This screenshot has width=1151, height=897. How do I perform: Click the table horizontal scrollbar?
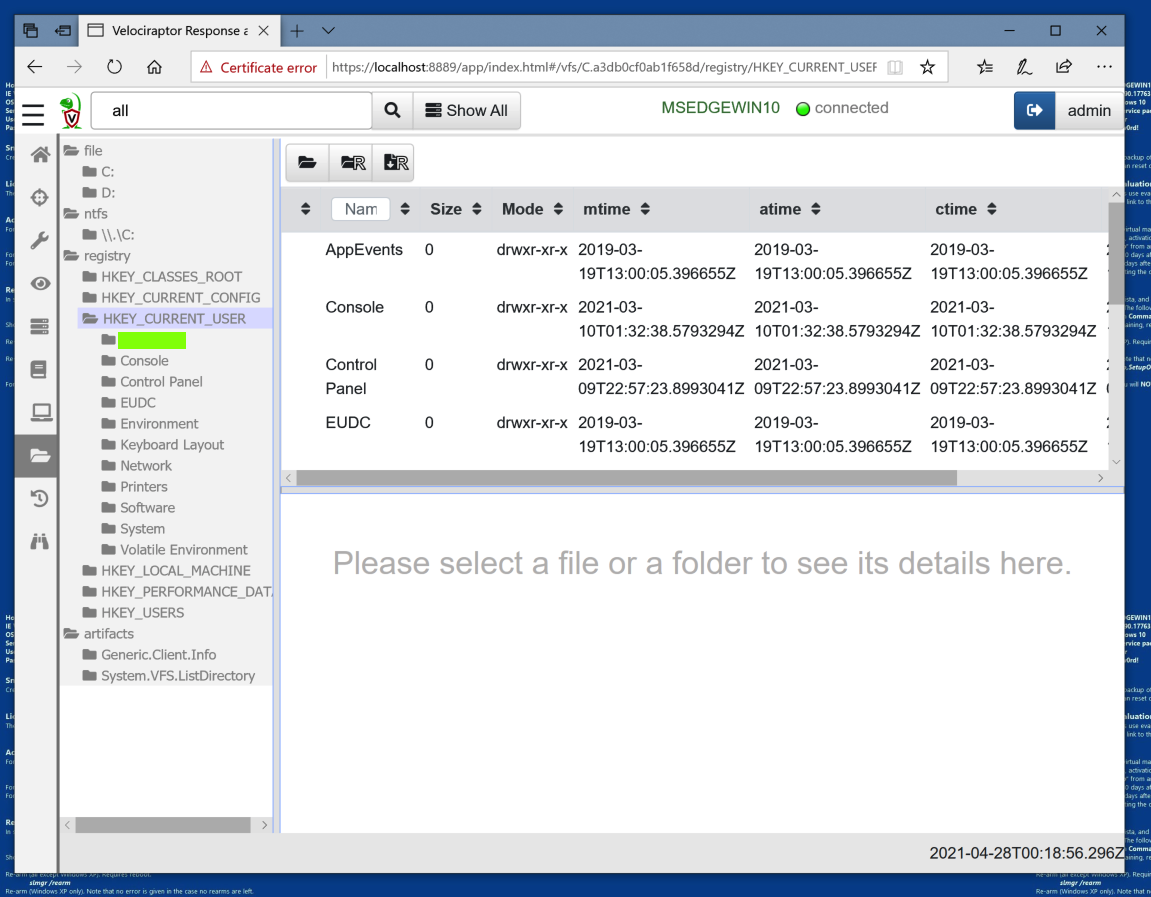click(x=626, y=478)
